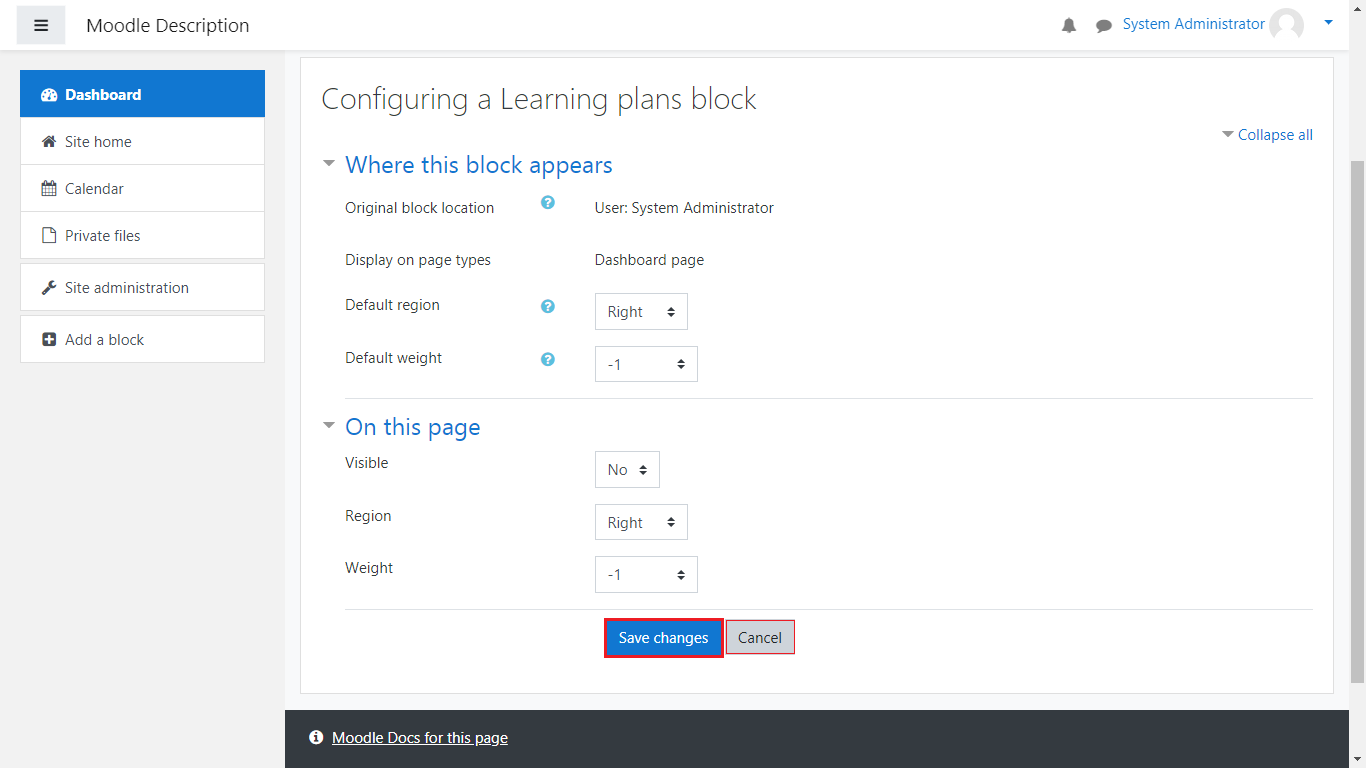Image resolution: width=1366 pixels, height=768 pixels.
Task: Click help icon beside Default weight
Action: [x=548, y=359]
